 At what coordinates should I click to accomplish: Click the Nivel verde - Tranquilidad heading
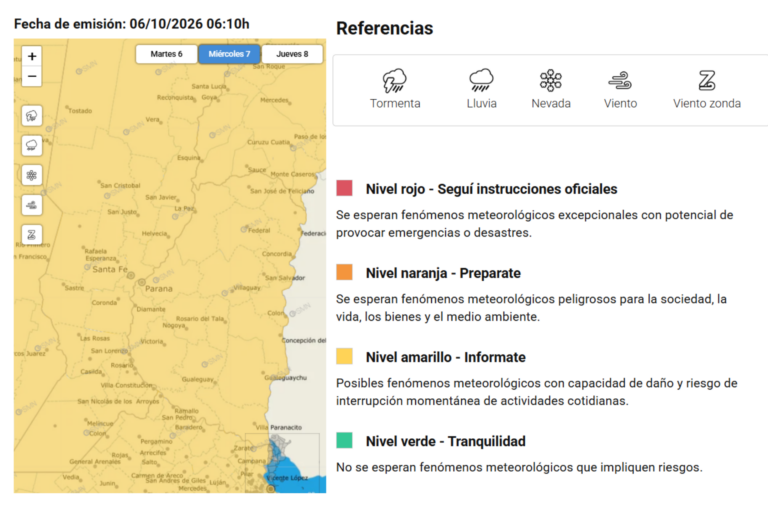[445, 441]
